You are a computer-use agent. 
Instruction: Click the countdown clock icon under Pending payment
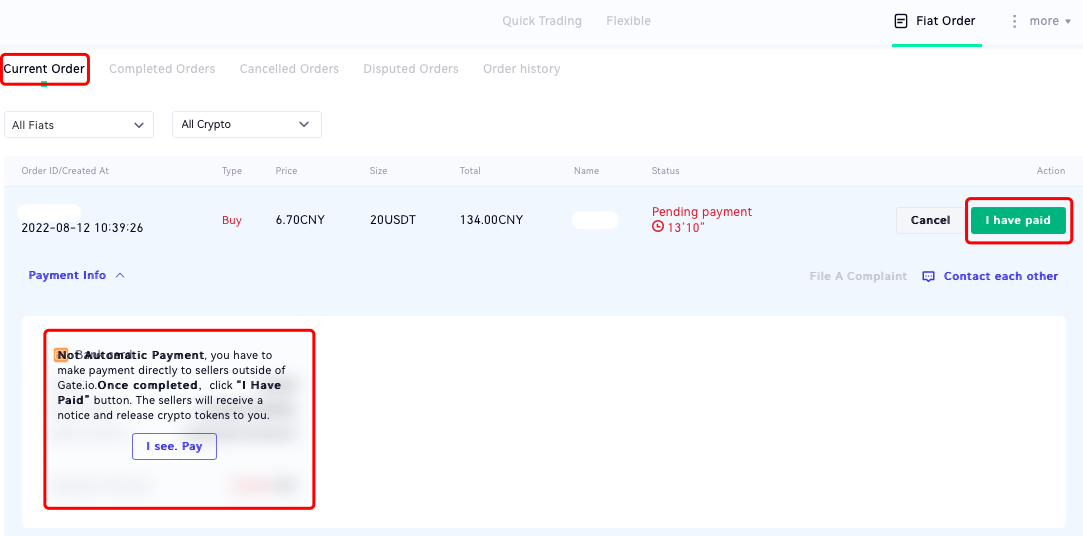click(657, 226)
